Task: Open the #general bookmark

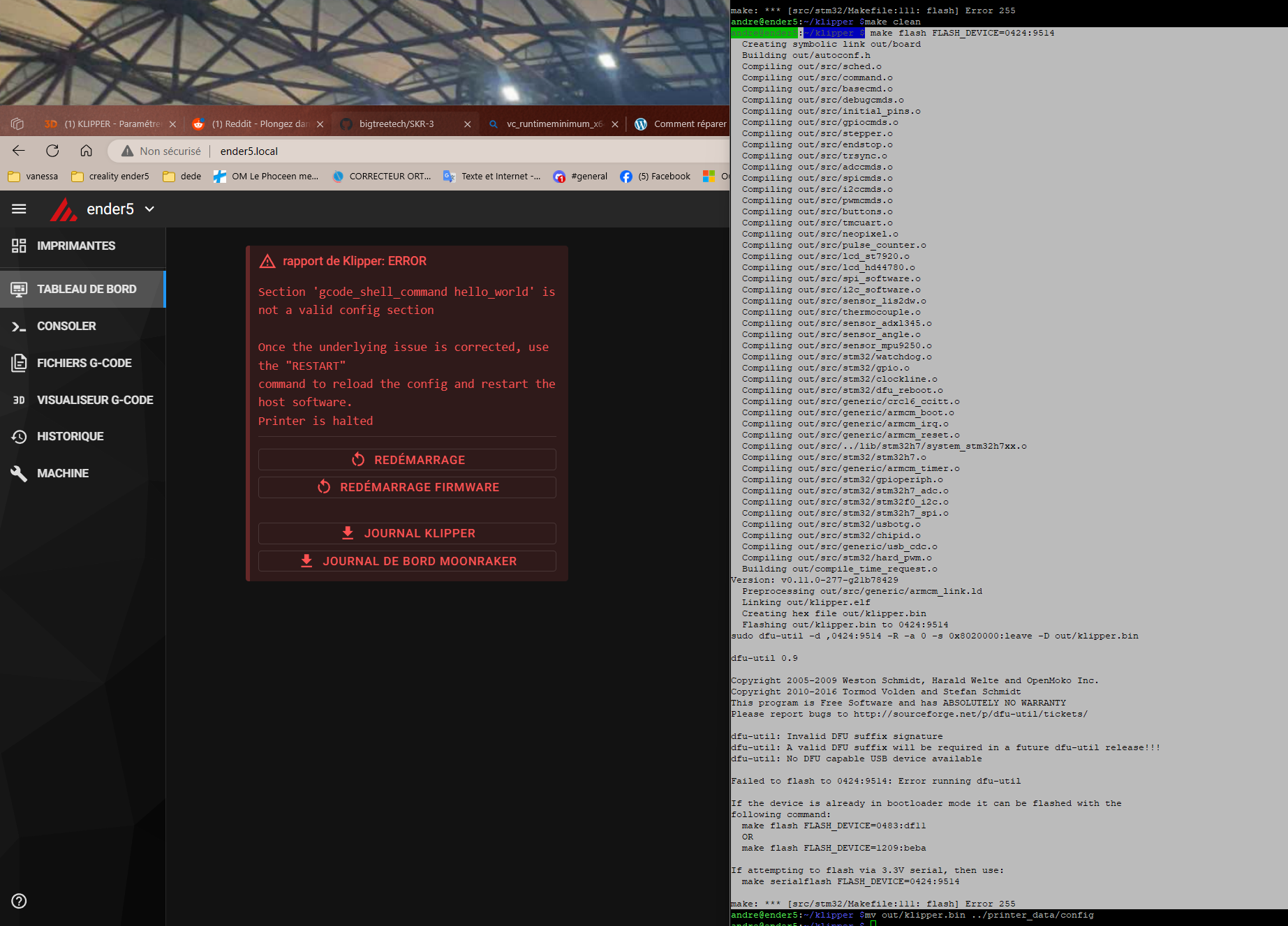Action: 581,177
